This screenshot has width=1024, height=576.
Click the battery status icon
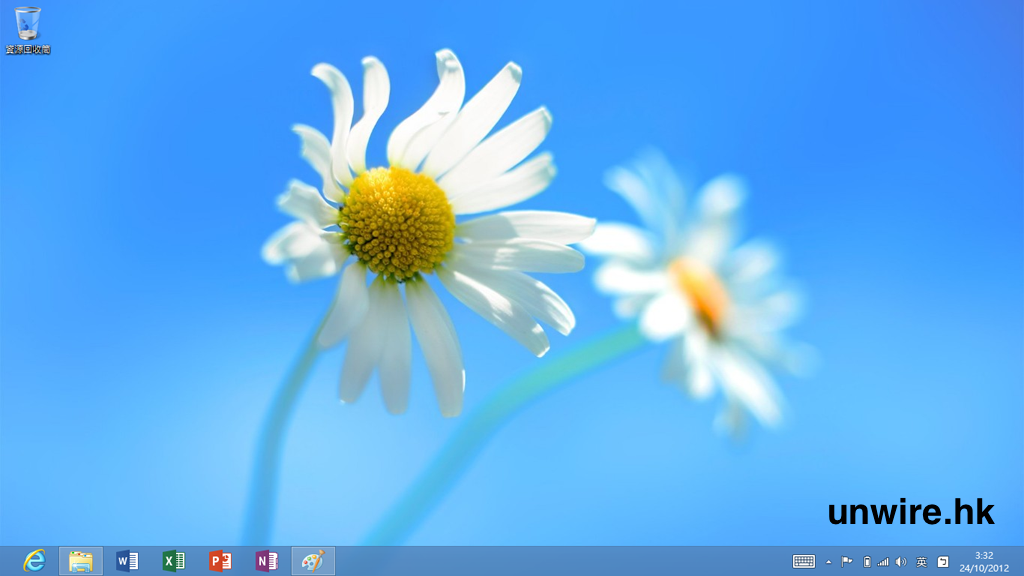(x=867, y=562)
